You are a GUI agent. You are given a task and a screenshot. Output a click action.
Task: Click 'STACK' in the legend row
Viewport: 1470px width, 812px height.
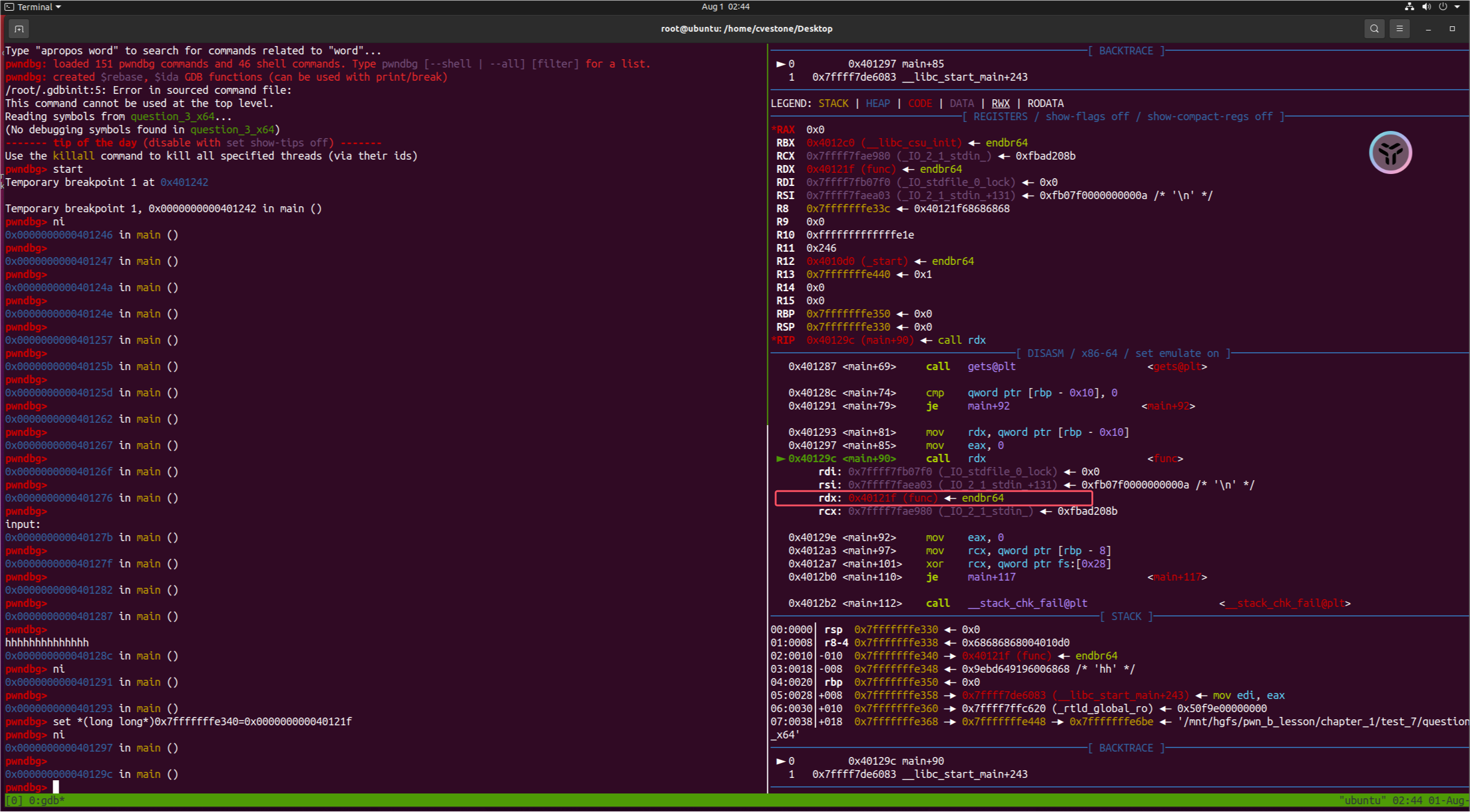pyautogui.click(x=833, y=103)
